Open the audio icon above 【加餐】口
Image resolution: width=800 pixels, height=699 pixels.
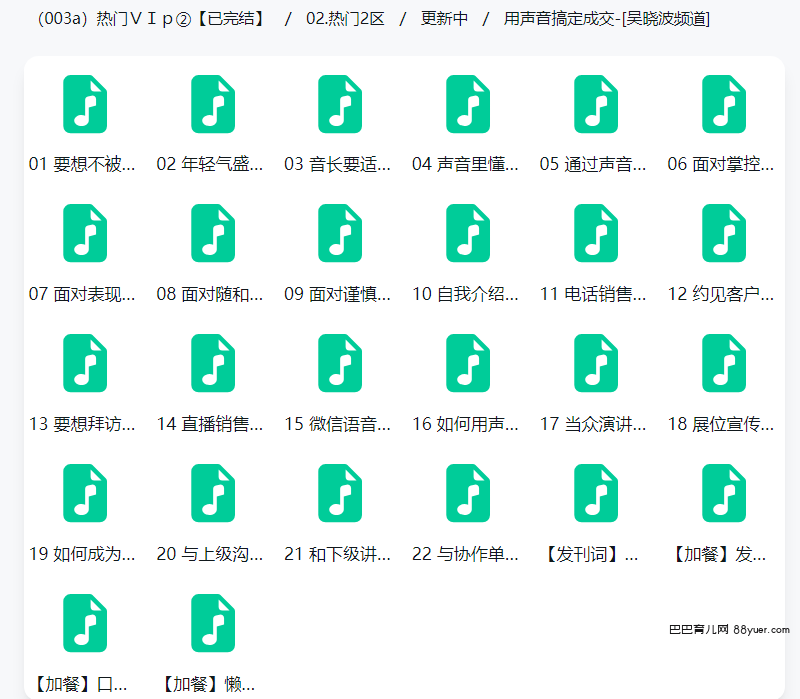point(85,623)
